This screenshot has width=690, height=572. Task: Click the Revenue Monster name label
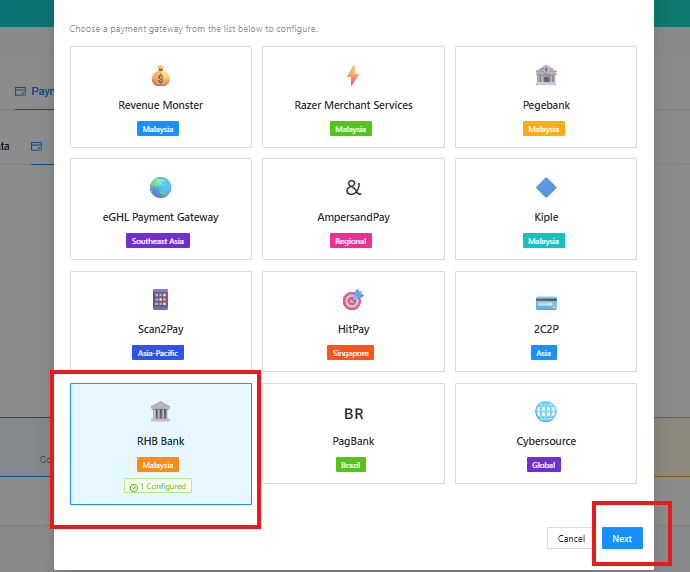[x=161, y=105]
